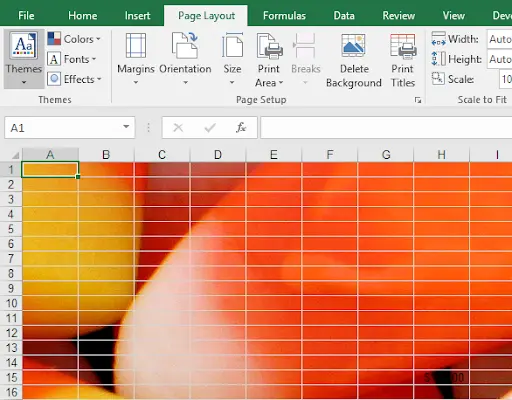This screenshot has width=512, height=400.
Task: Click the Print Titles icon
Action: tap(403, 45)
